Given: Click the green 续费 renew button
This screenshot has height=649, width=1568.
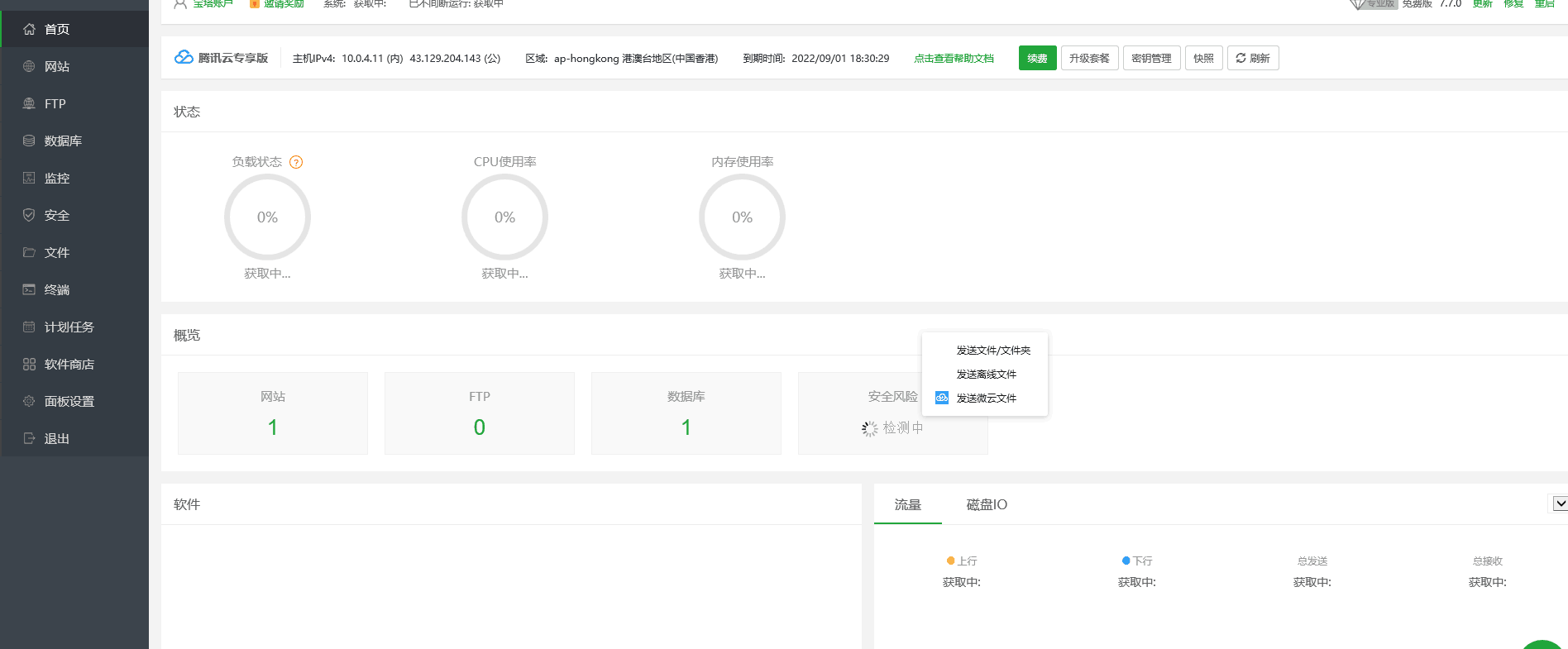Looking at the screenshot, I should [x=1037, y=58].
